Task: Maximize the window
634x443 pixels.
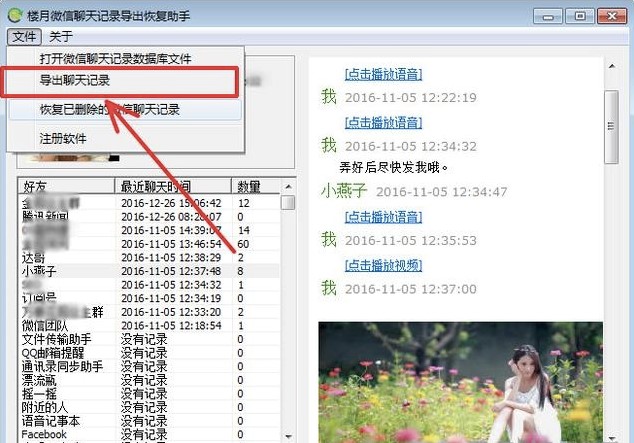Action: 580,16
